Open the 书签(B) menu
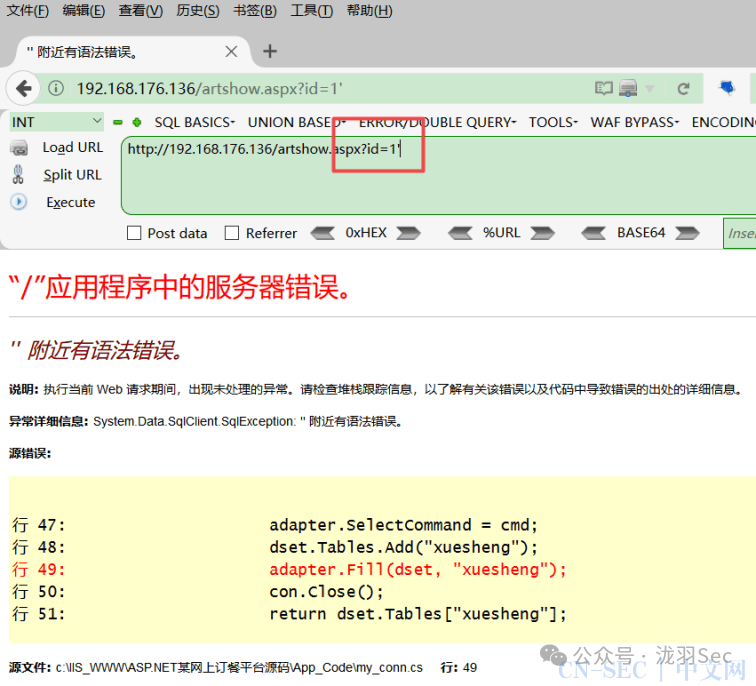Viewport: 756px width, 686px height. (255, 11)
